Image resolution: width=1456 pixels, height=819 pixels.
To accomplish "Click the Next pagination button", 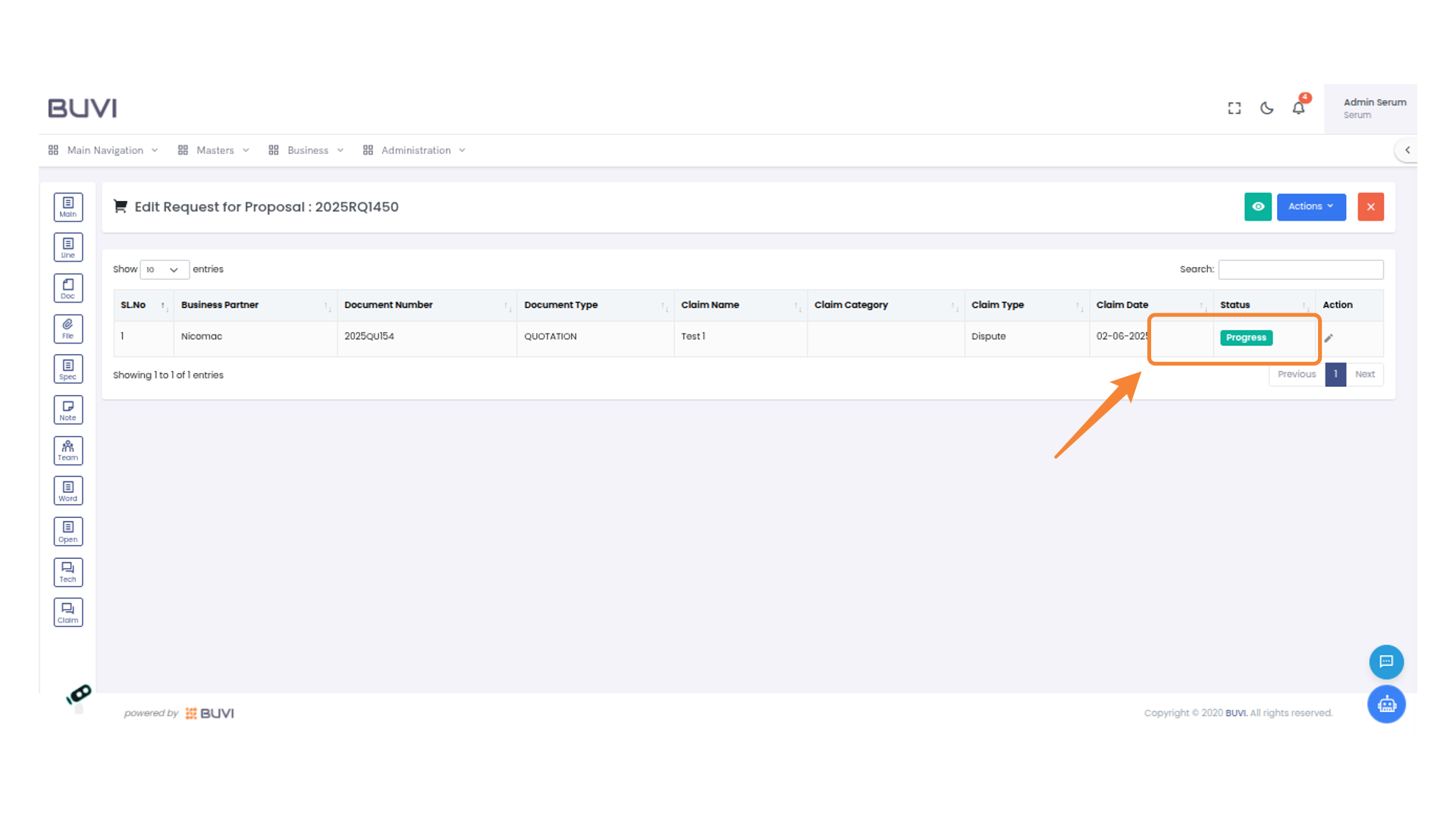I will click(1364, 375).
